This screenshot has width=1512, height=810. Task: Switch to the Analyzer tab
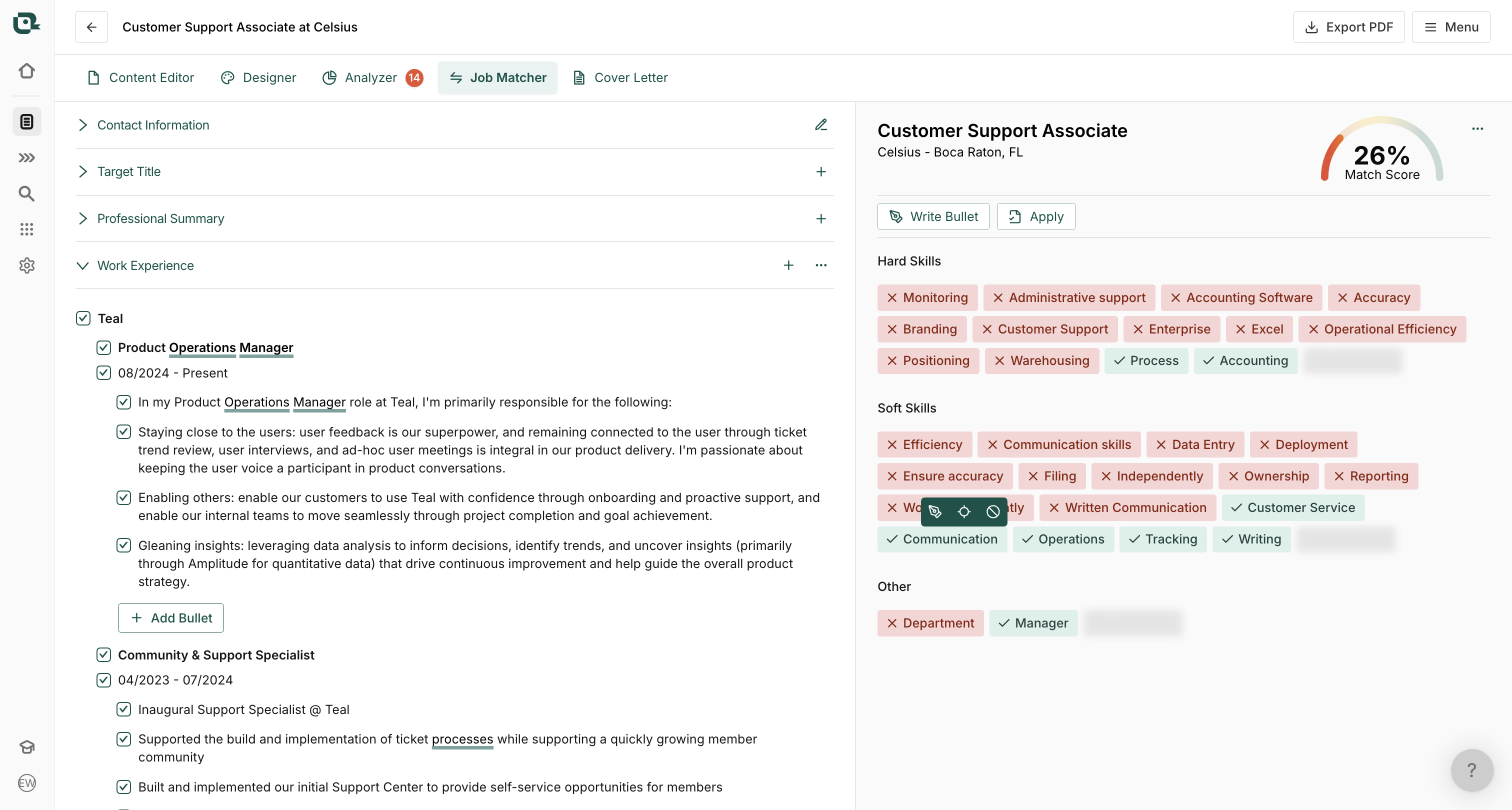371,77
